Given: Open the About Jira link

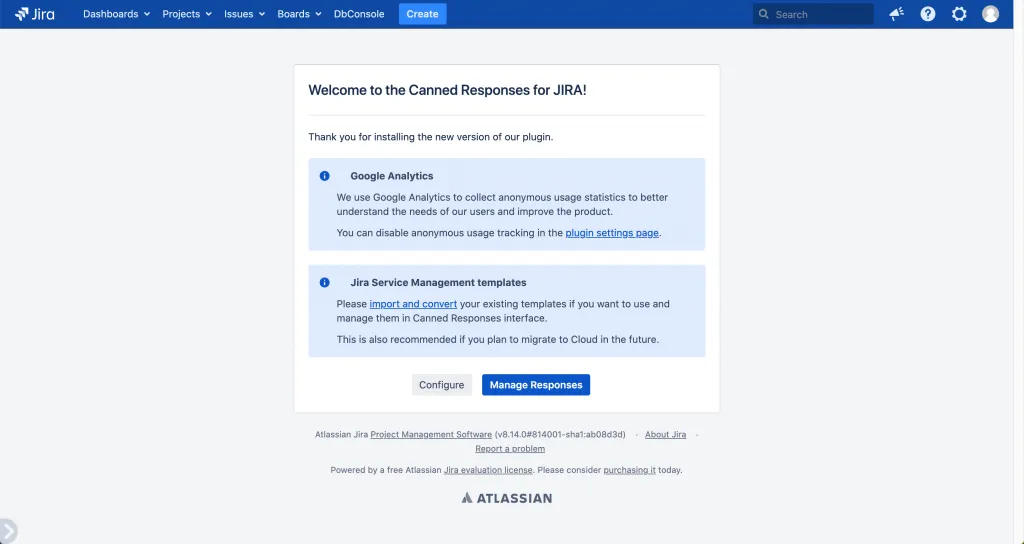Looking at the screenshot, I should point(665,434).
